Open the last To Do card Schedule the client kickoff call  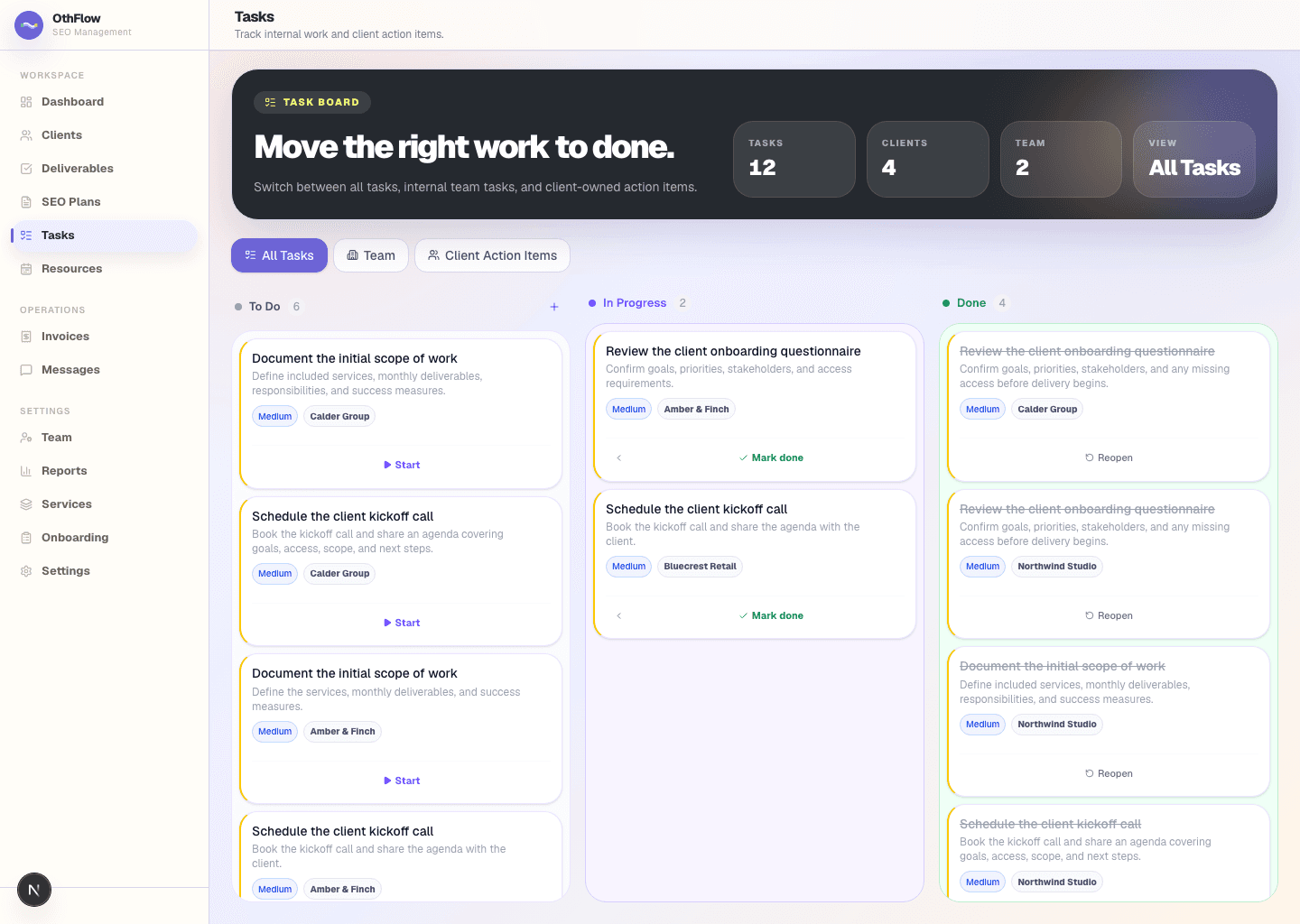401,856
